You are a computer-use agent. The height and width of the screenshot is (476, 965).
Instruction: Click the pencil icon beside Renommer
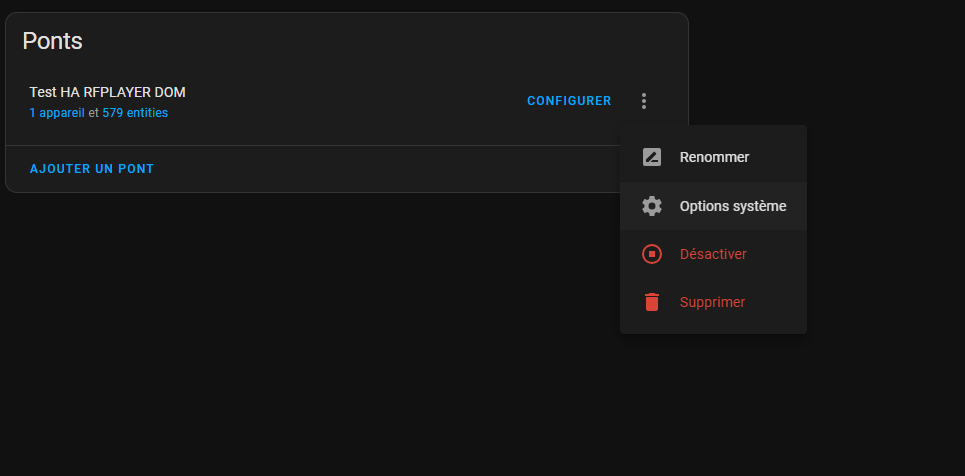pyautogui.click(x=652, y=157)
